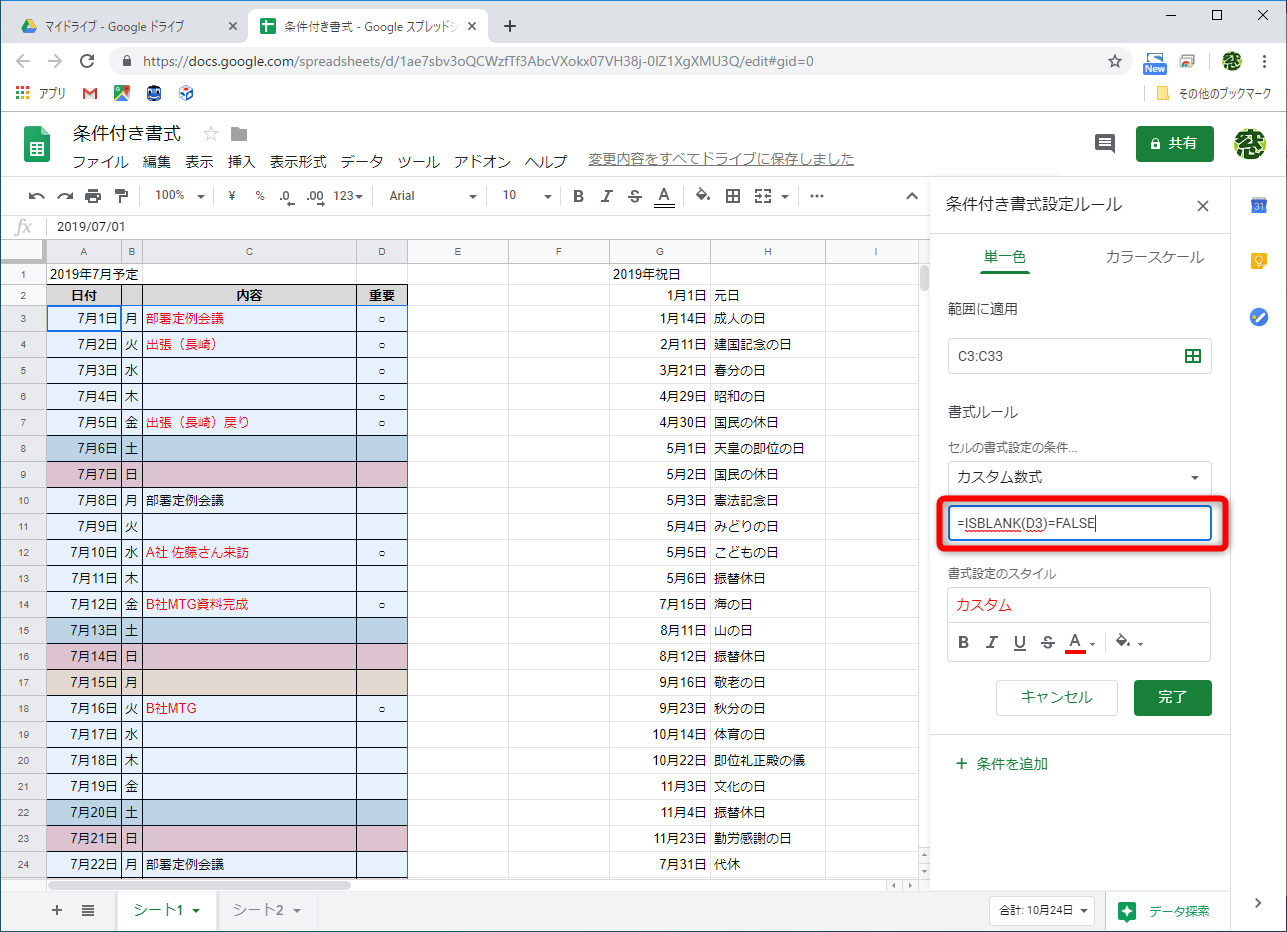Open the カスタム数式 condition dropdown

tap(1079, 477)
